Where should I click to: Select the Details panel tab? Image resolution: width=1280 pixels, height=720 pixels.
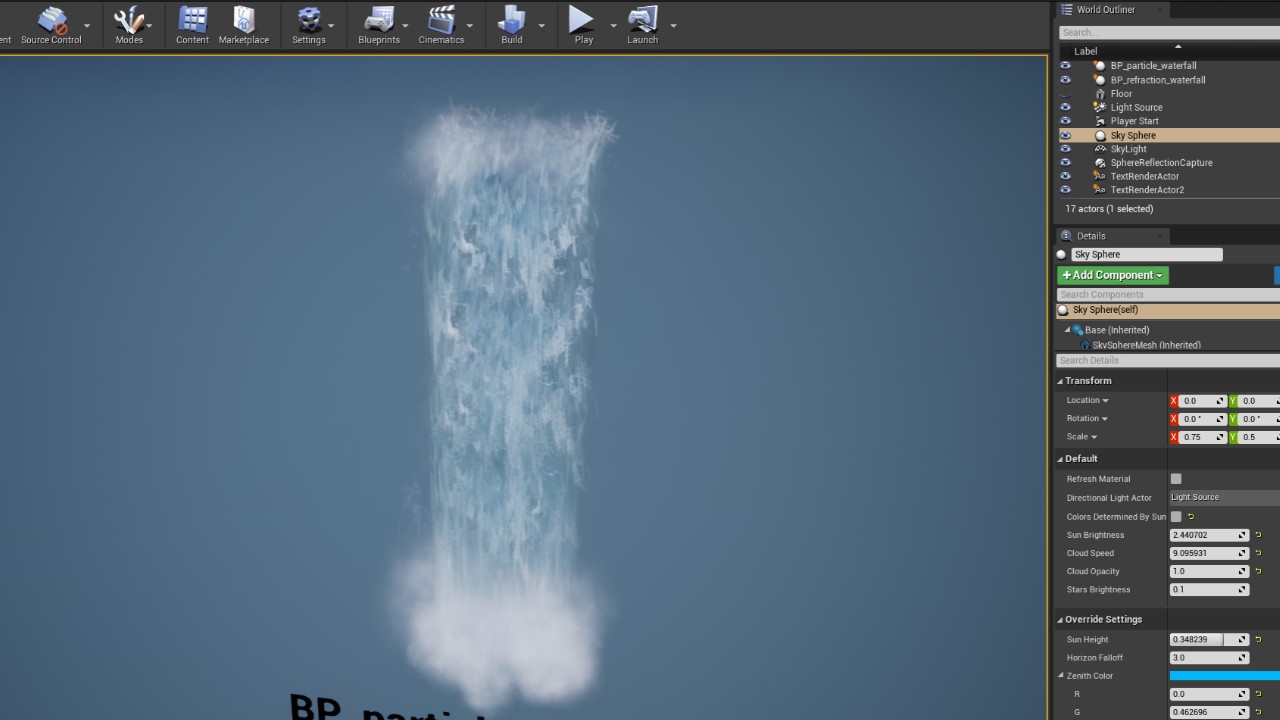tap(1090, 236)
